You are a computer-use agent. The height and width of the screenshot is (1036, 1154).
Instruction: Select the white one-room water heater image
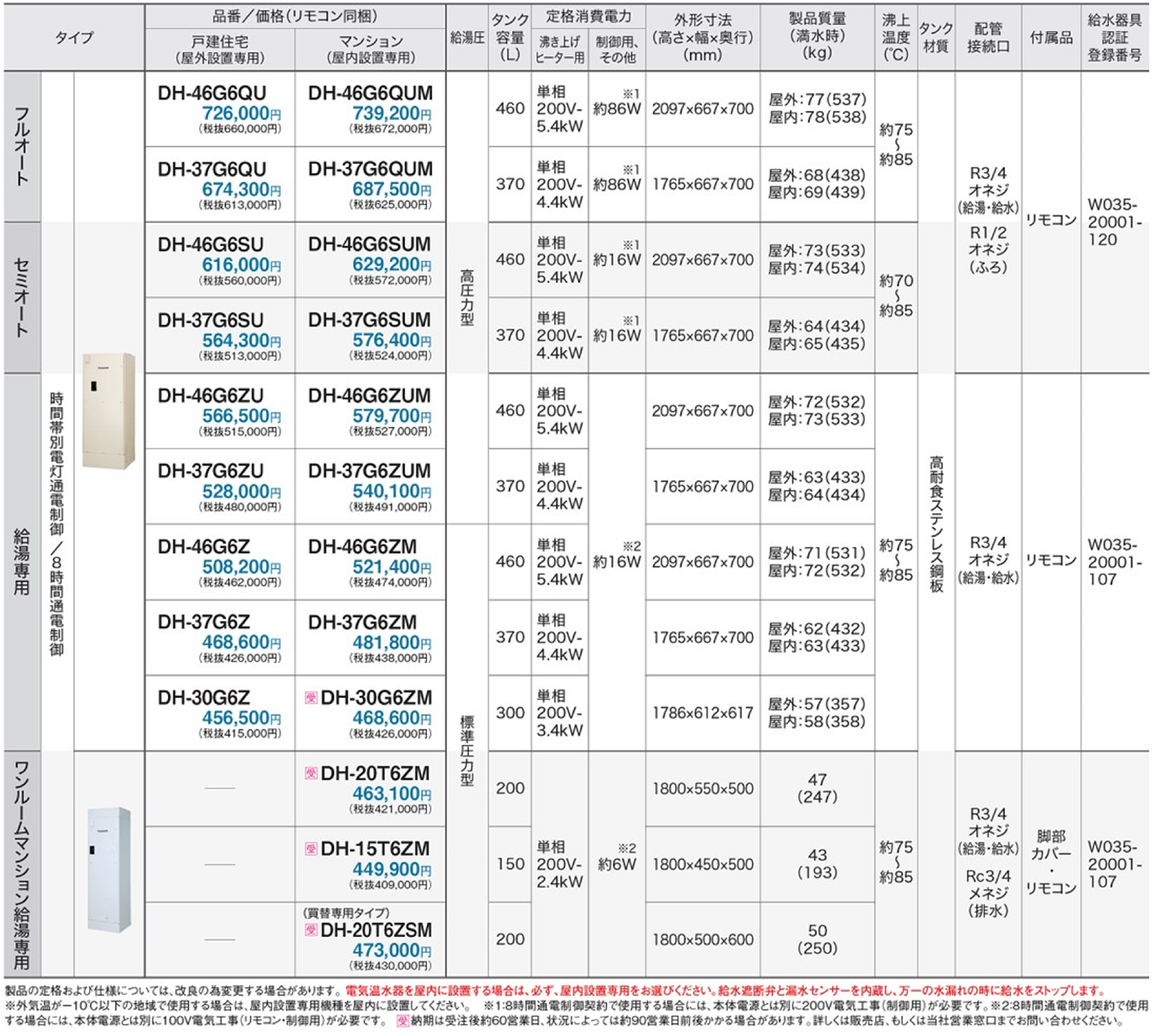[109, 869]
